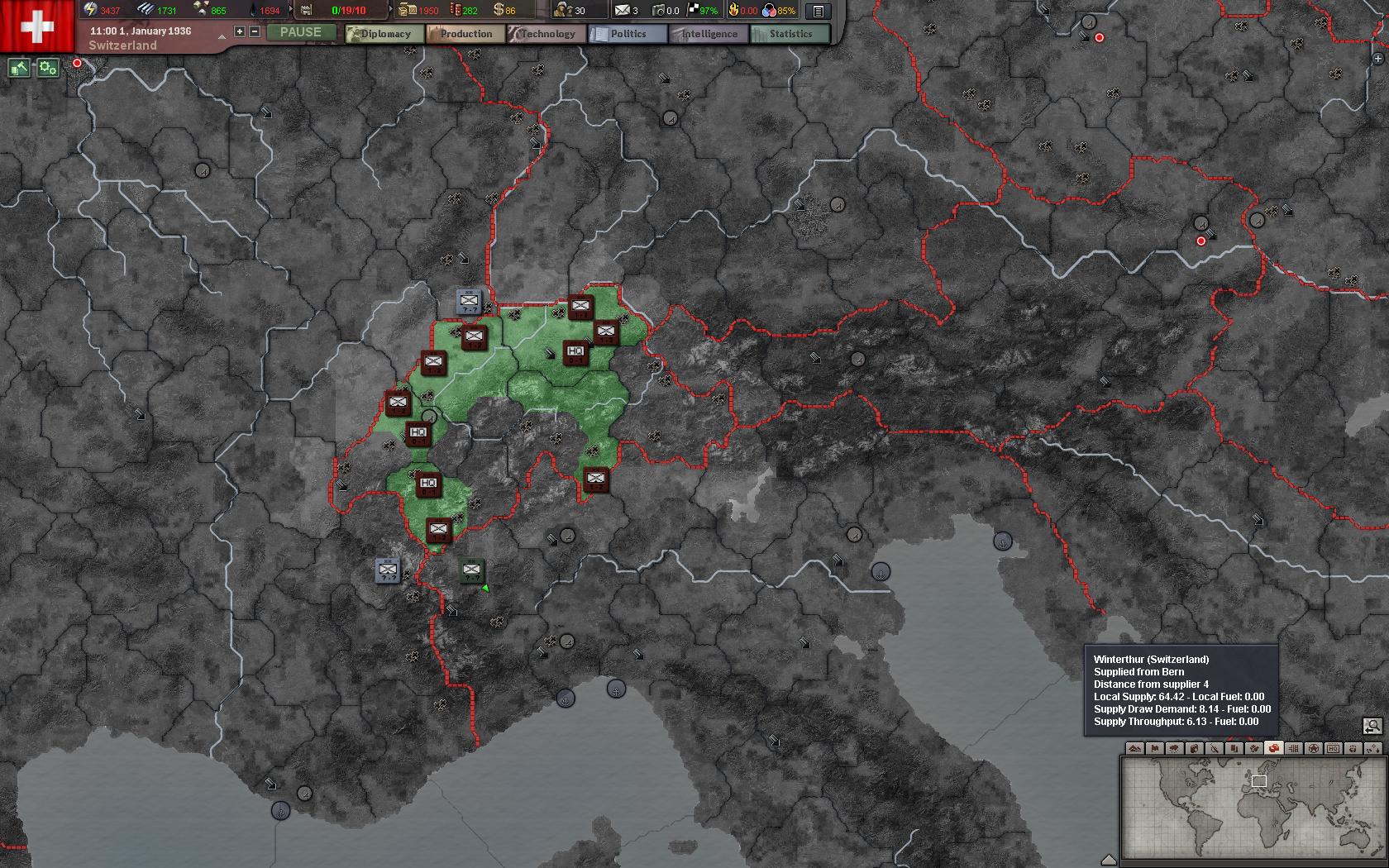Screen dimensions: 1389x868
Task: Click the metal bars resource icon
Action: tap(146, 10)
